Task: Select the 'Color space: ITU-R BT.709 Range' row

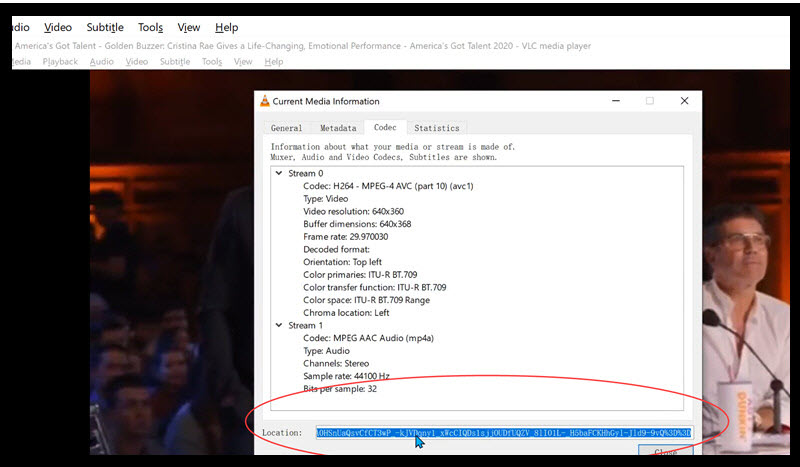Action: (366, 300)
